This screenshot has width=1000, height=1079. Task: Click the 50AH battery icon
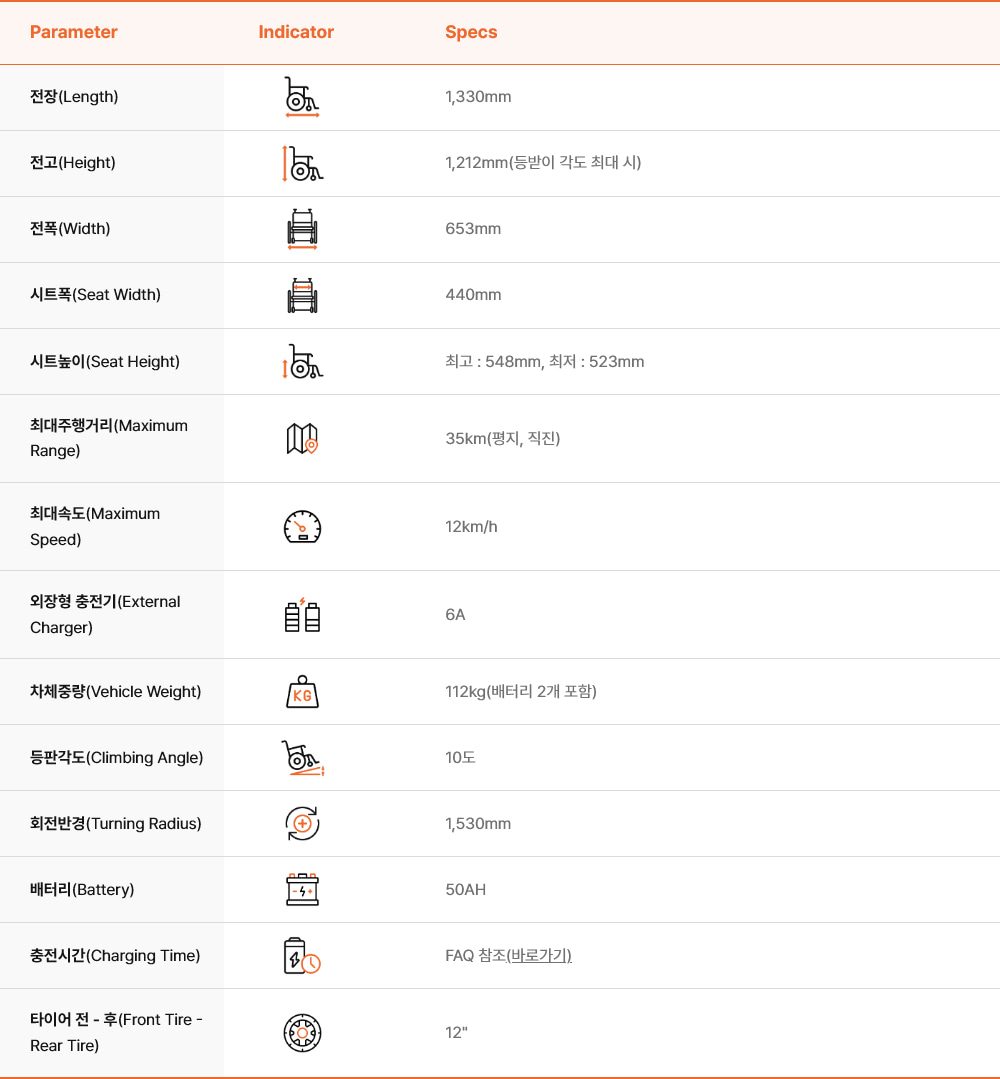(302, 890)
